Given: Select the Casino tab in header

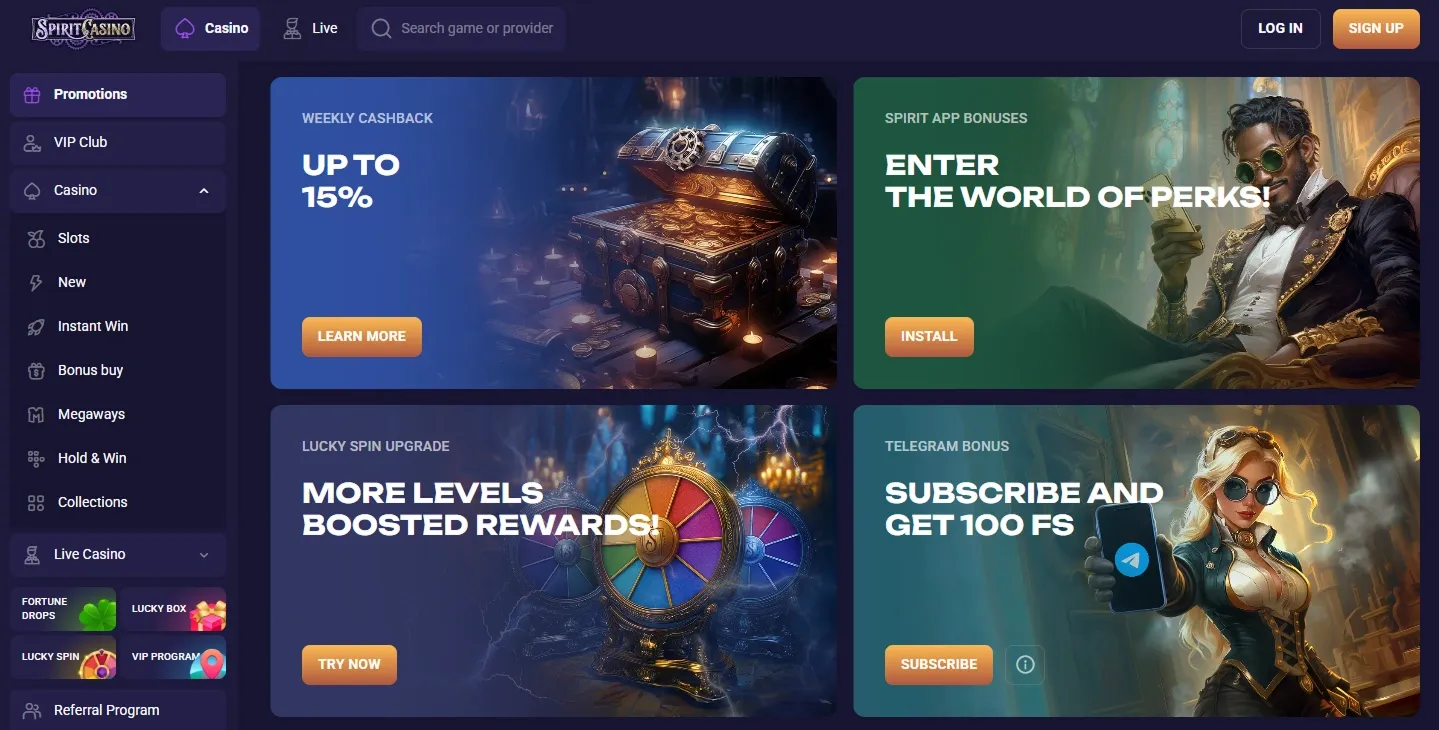Looking at the screenshot, I should [211, 28].
